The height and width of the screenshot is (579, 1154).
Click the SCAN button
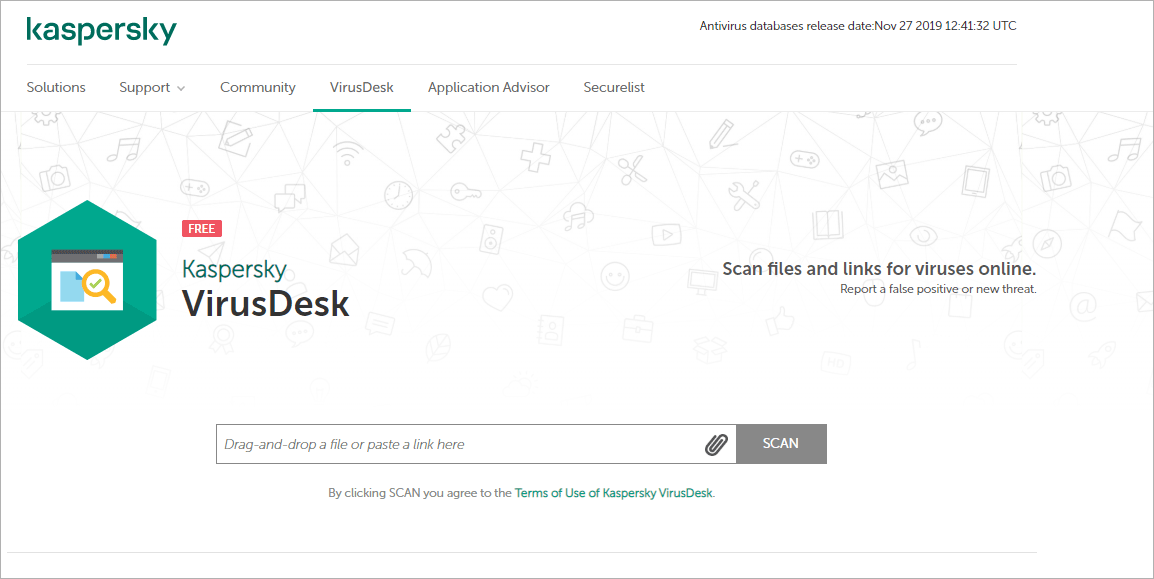pos(781,444)
